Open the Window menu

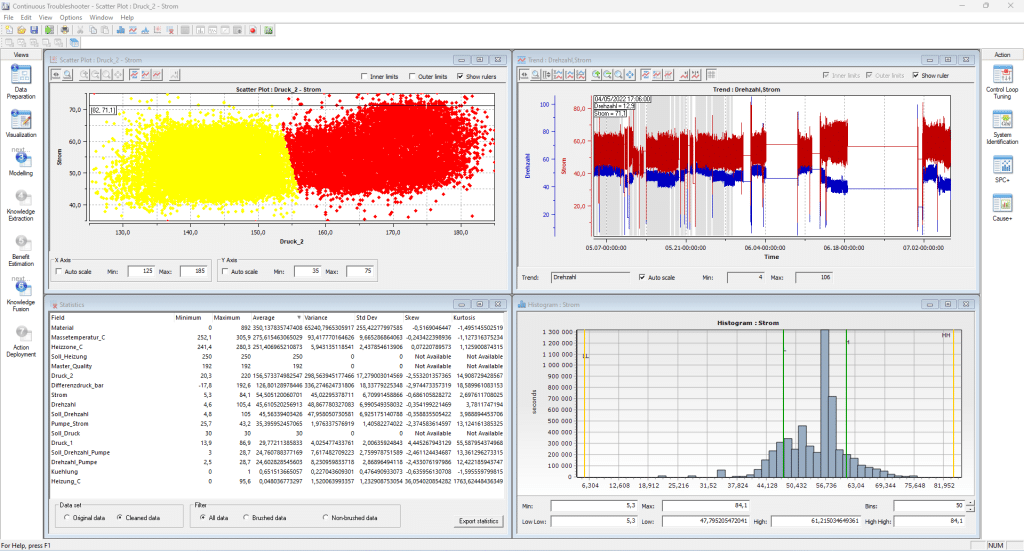101,17
